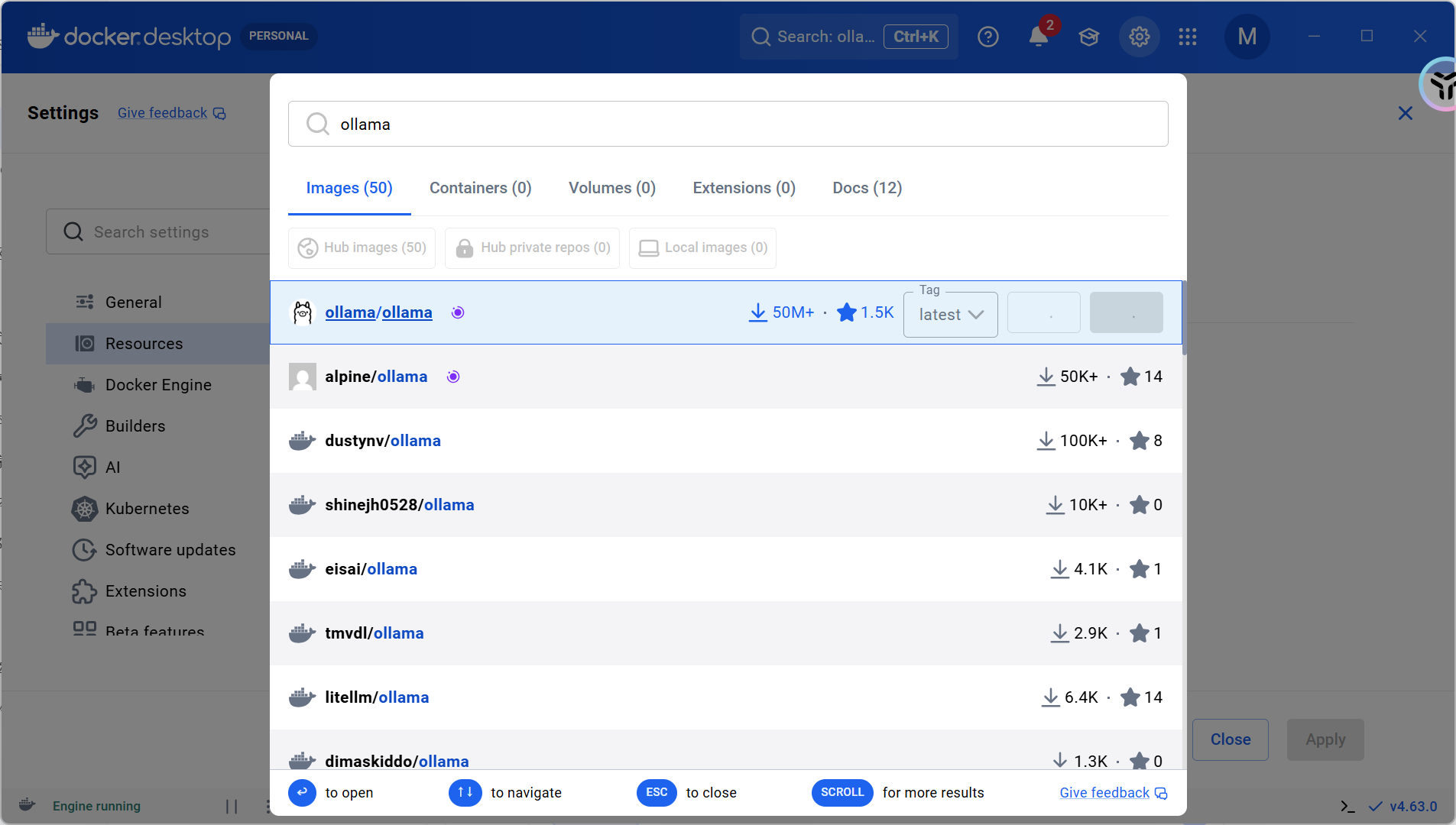Click the whale icon beside litellm/ollama
1456x825 pixels.
[x=303, y=697]
